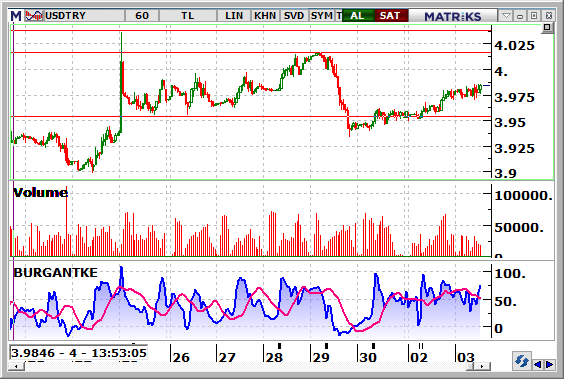Click the 50. indicator axis label
Image resolution: width=564 pixels, height=379 pixels.
coord(506,301)
